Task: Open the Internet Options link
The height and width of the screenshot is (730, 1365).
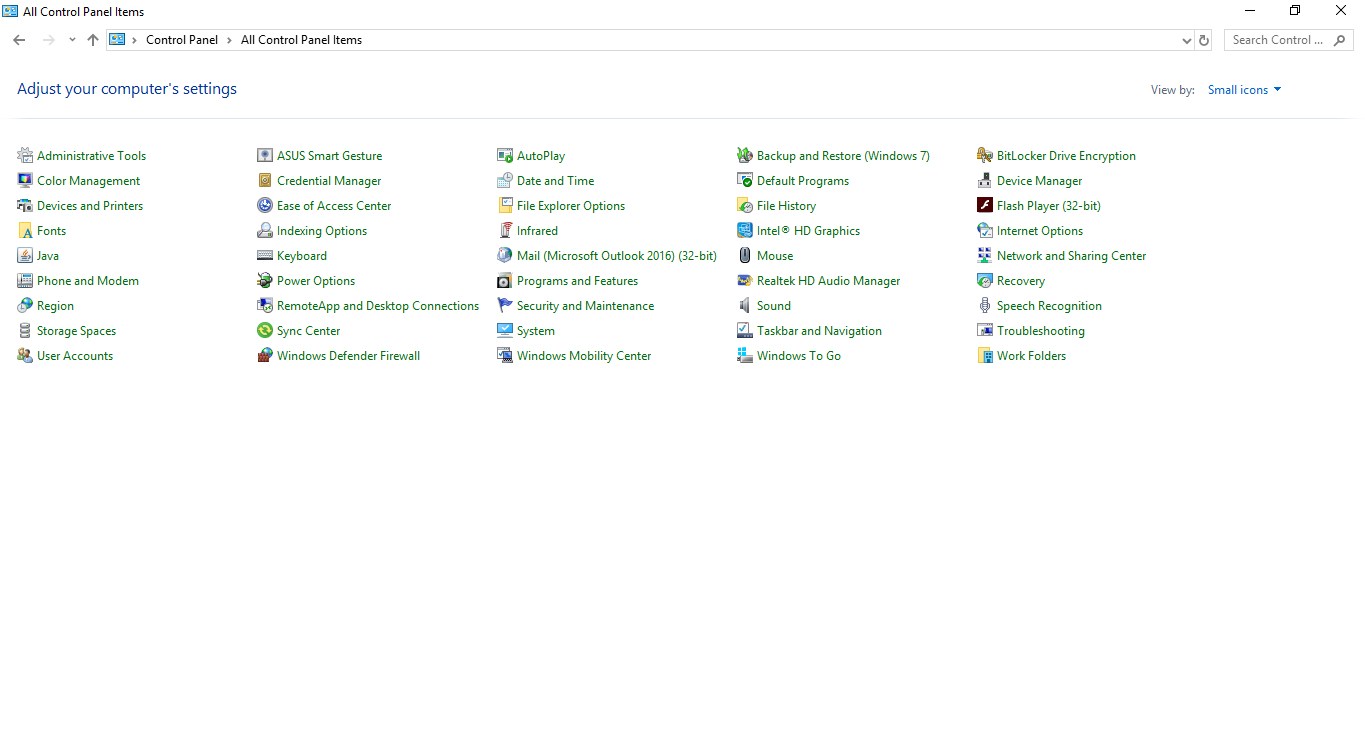Action: tap(1039, 231)
